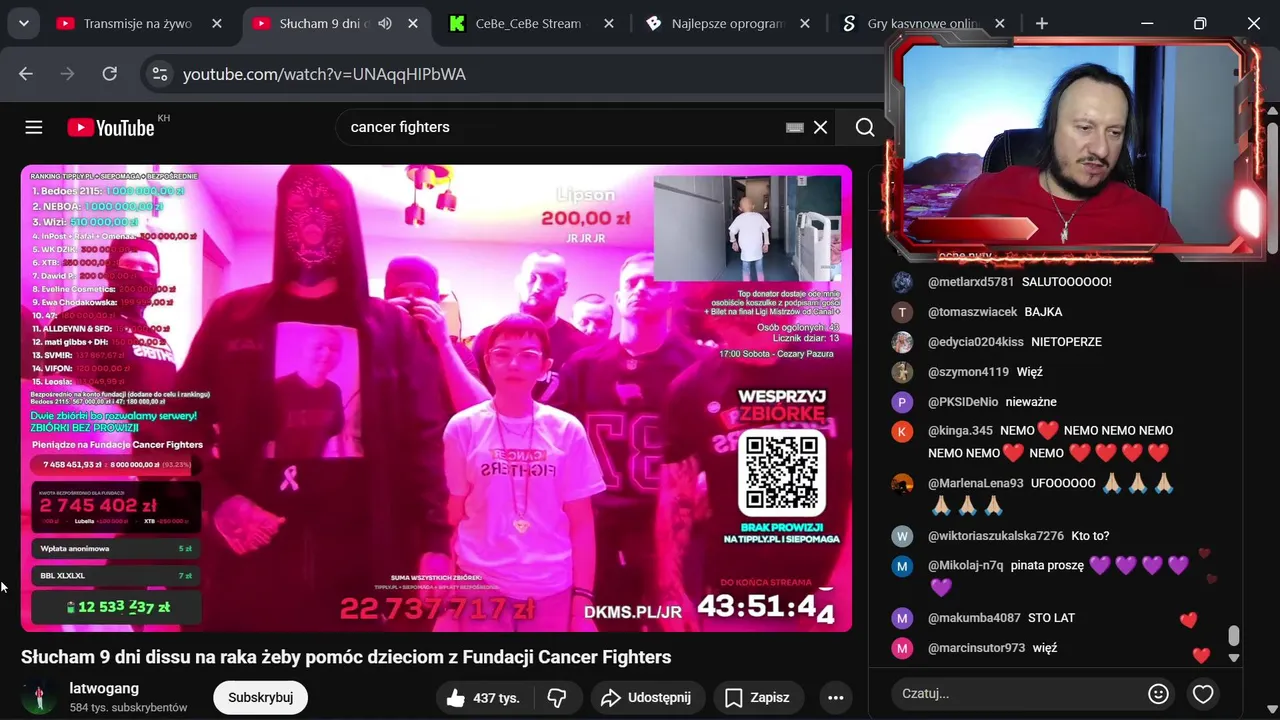Share video with 'Udostępnij'

pyautogui.click(x=646, y=698)
